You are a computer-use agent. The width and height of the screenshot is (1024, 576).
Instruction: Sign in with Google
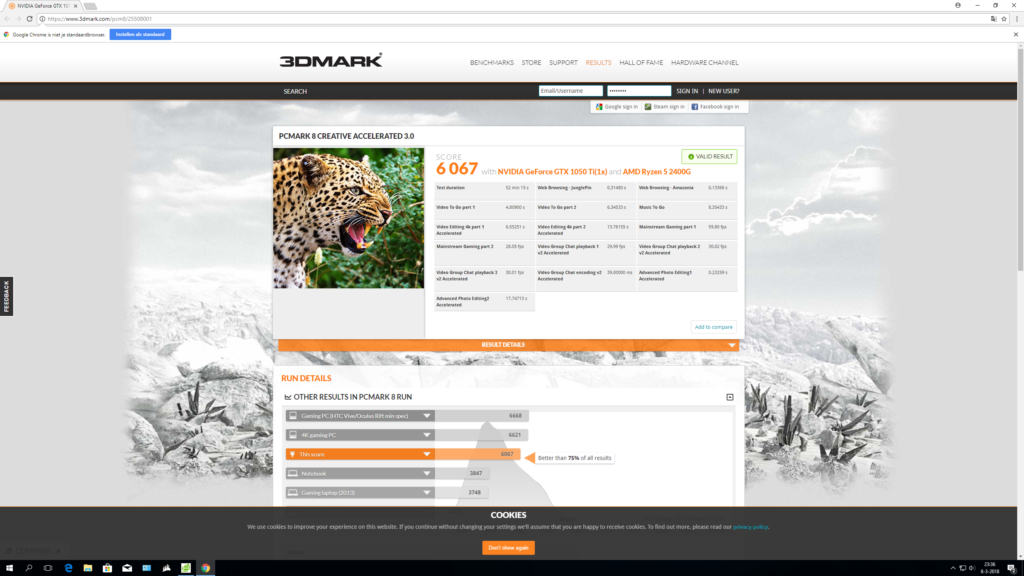[x=616, y=106]
